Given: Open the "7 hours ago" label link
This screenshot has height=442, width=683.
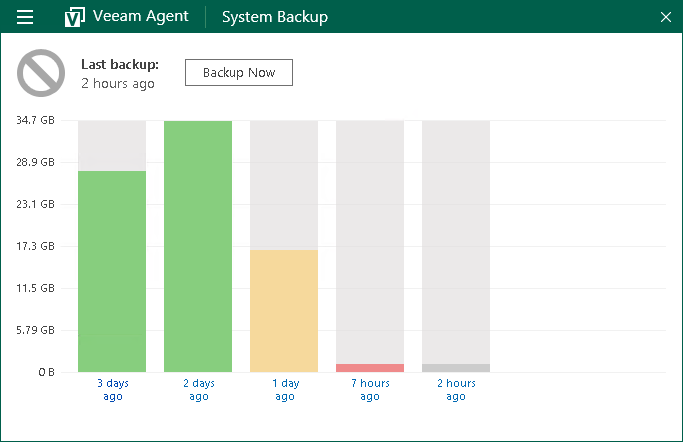Looking at the screenshot, I should click(370, 389).
